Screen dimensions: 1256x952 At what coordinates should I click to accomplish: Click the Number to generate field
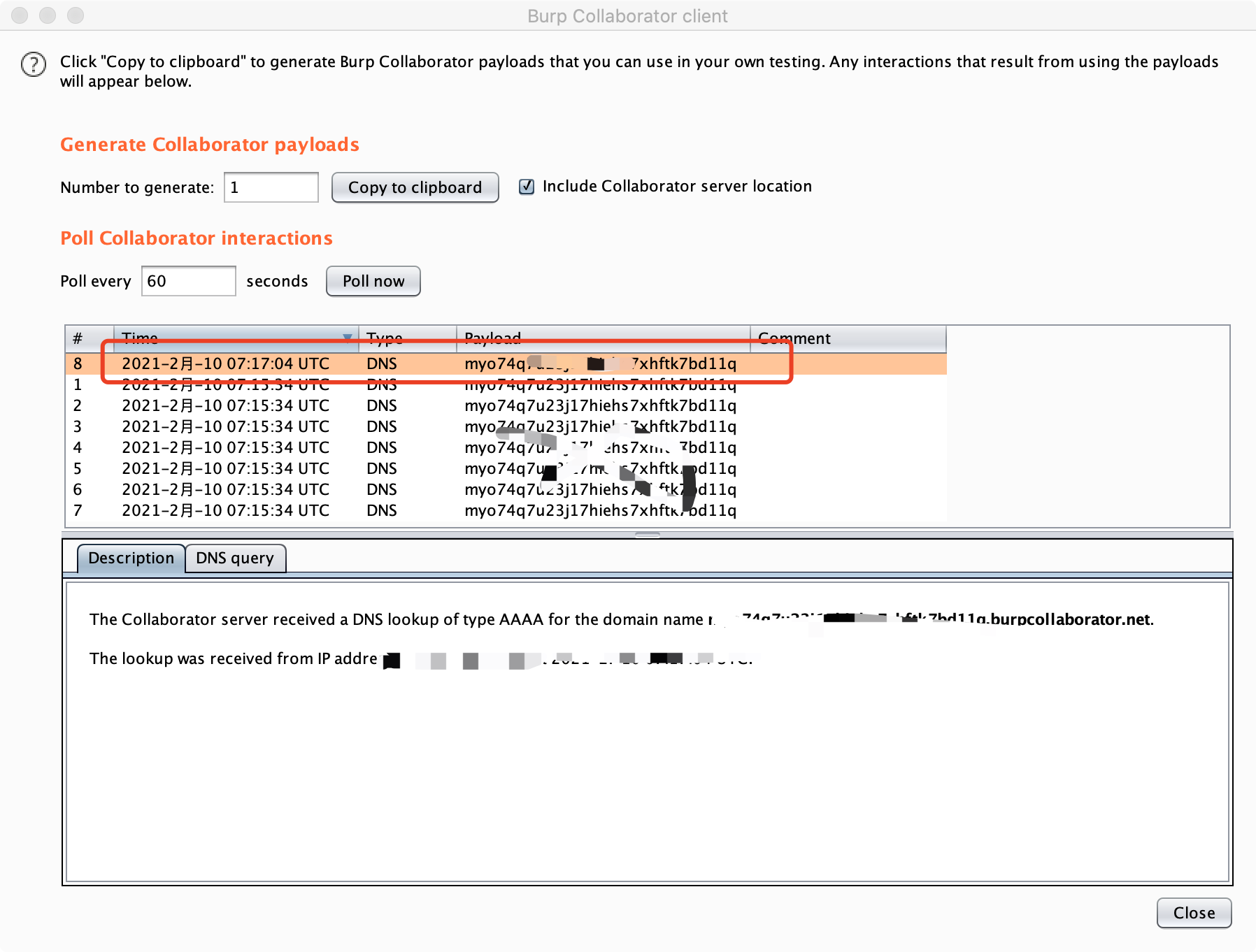pyautogui.click(x=271, y=187)
